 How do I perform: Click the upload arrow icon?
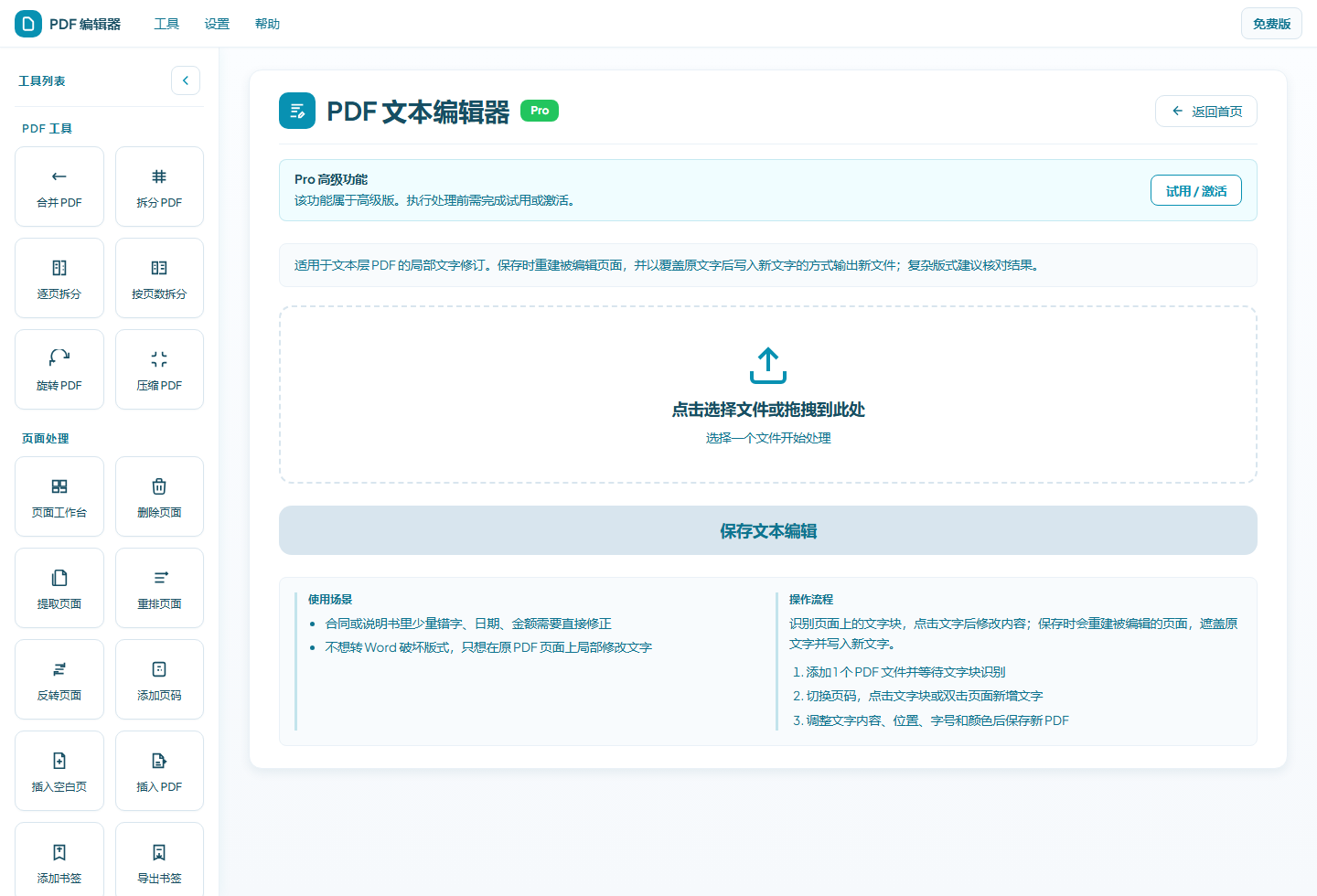pos(768,366)
